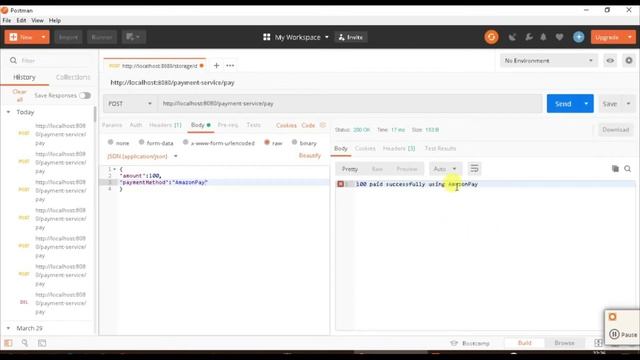The width and height of the screenshot is (640, 360).
Task: Click the heart icon in header
Action: 559,37
